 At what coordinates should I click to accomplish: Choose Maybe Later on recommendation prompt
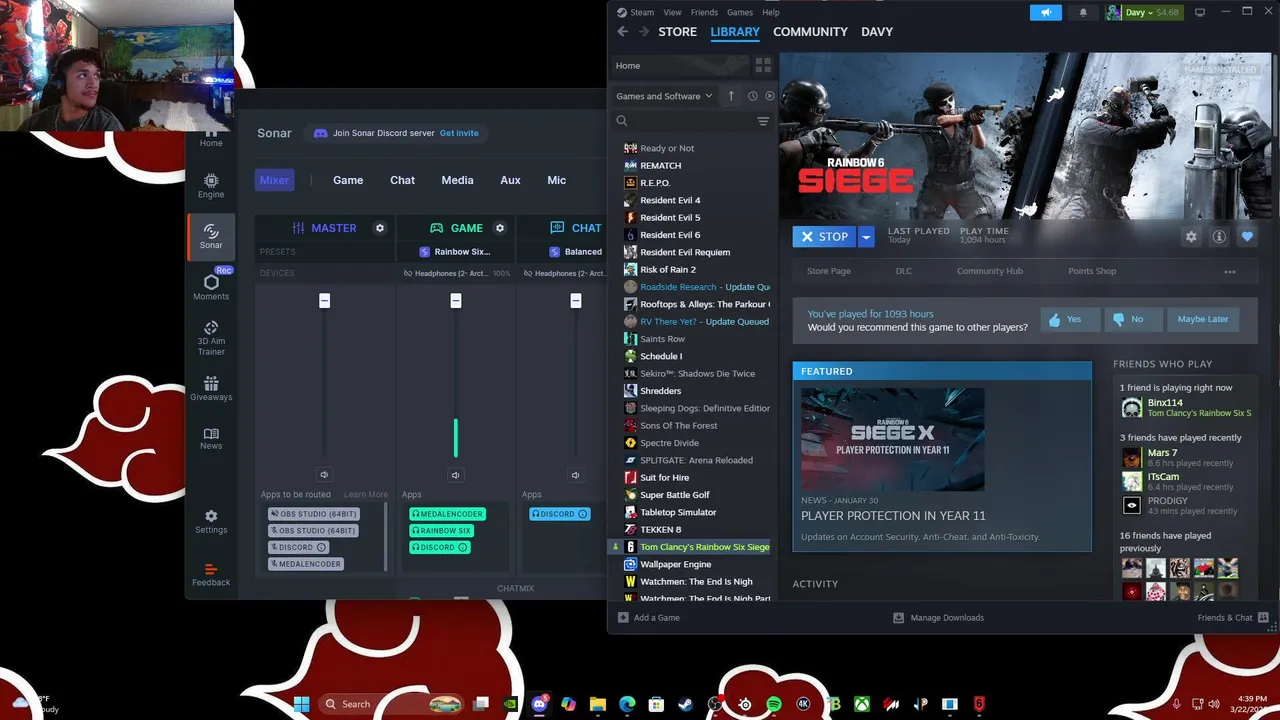pos(1202,319)
